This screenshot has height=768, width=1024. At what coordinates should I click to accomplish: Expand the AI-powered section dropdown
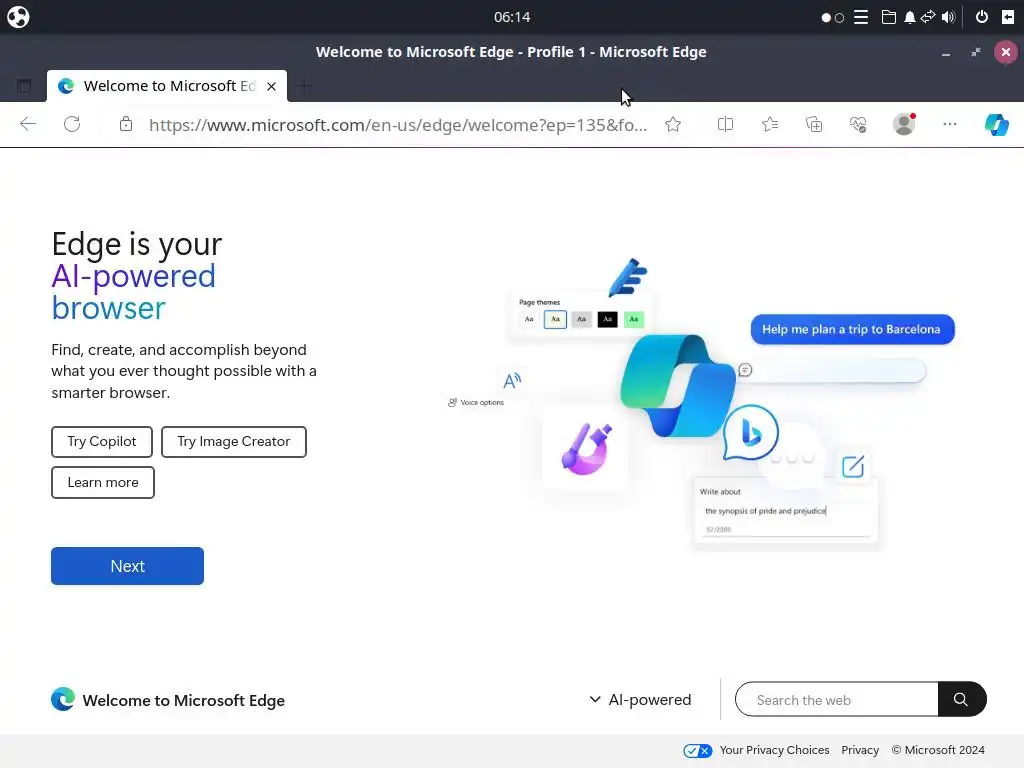pos(640,699)
